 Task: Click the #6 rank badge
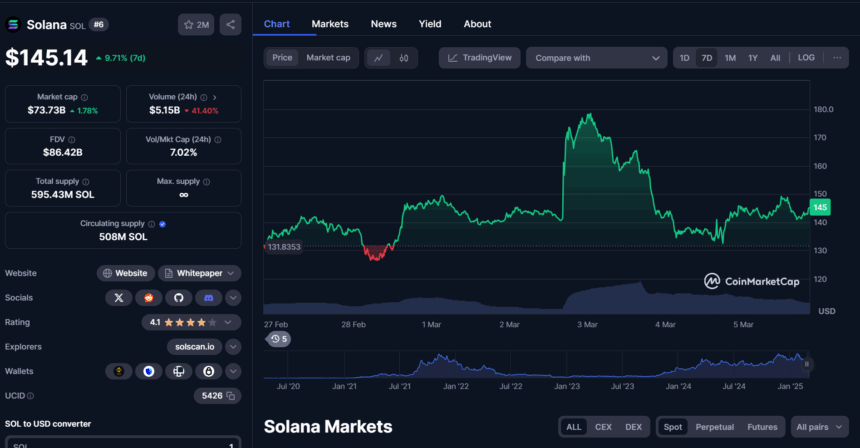pos(99,25)
